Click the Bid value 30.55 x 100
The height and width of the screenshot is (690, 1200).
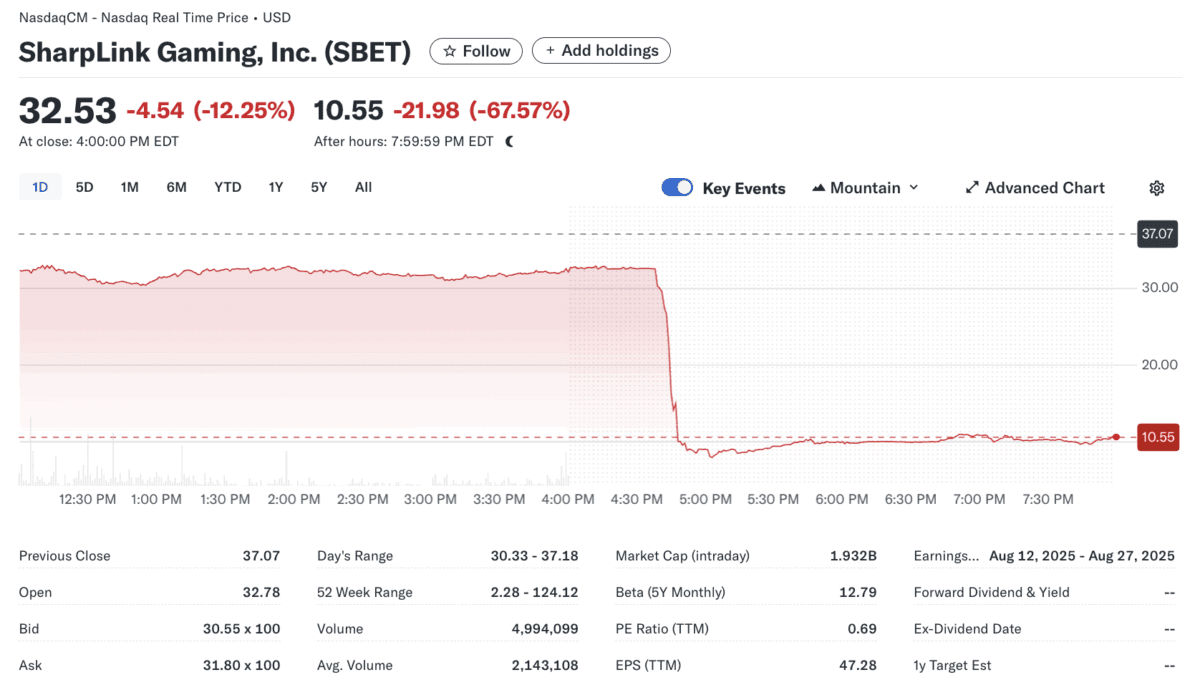tap(241, 629)
